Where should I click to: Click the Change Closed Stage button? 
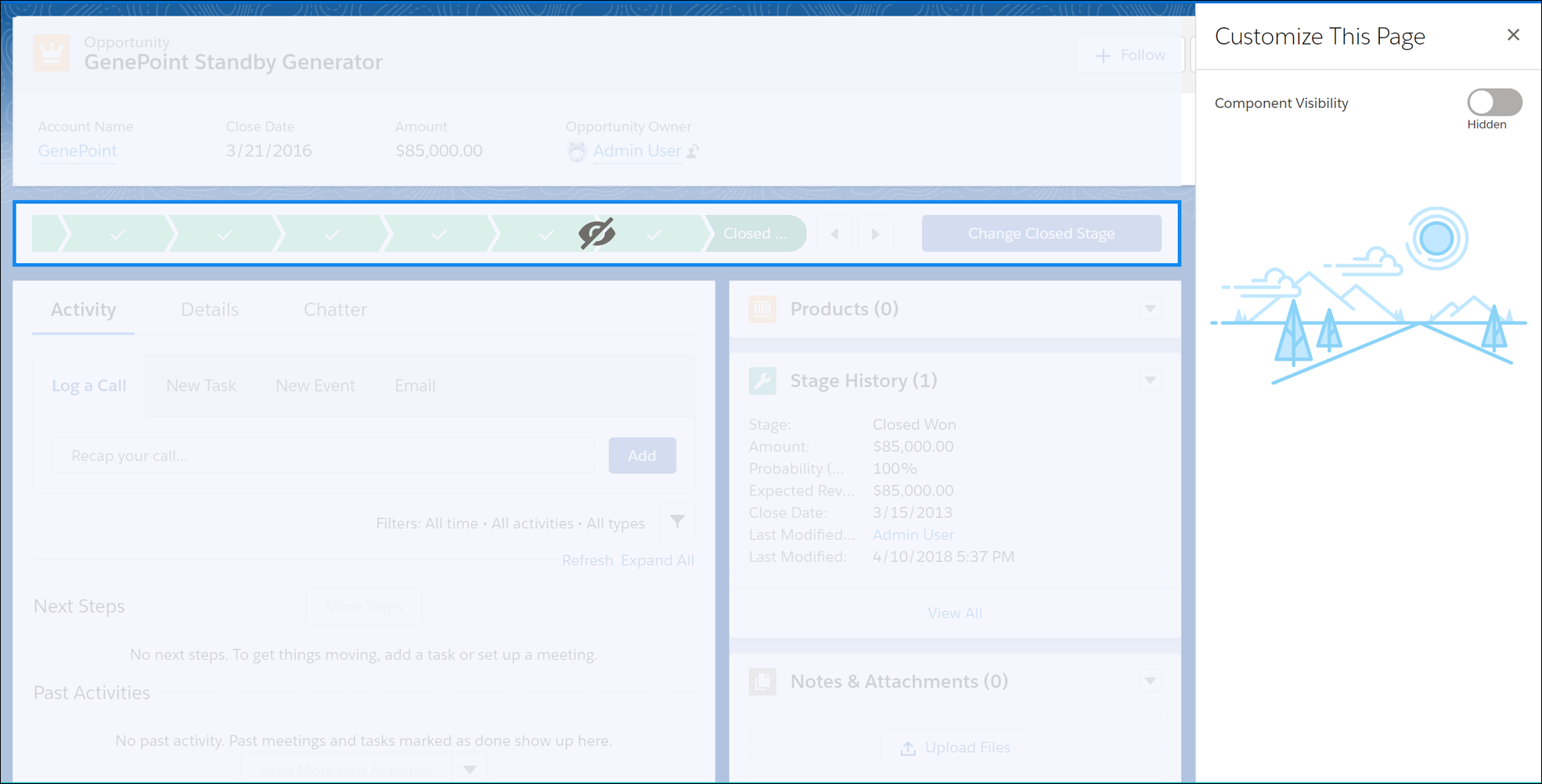pos(1041,234)
